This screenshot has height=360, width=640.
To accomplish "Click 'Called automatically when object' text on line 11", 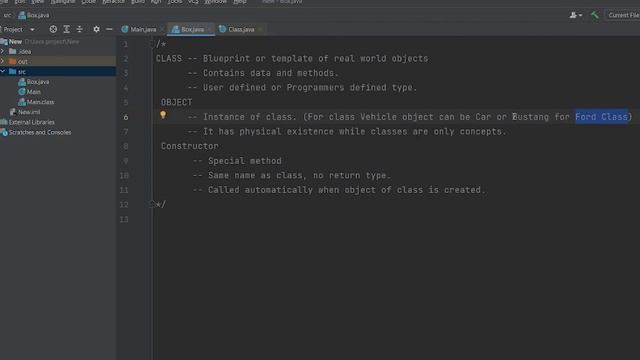I will coord(292,190).
